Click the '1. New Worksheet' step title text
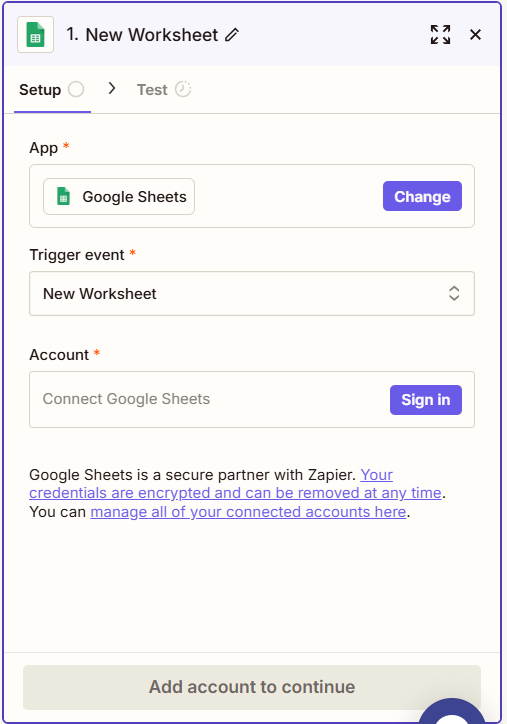This screenshot has width=507, height=724. pos(142,35)
